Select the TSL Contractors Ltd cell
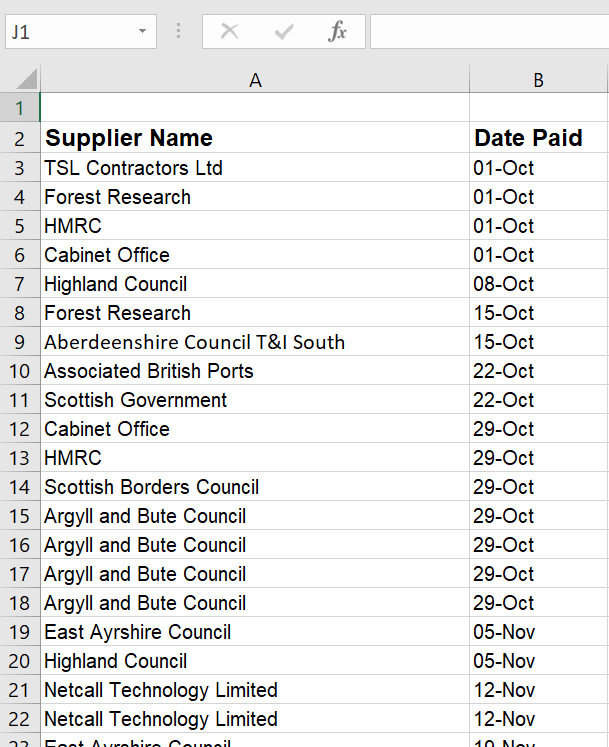This screenshot has width=609, height=747. click(x=133, y=168)
